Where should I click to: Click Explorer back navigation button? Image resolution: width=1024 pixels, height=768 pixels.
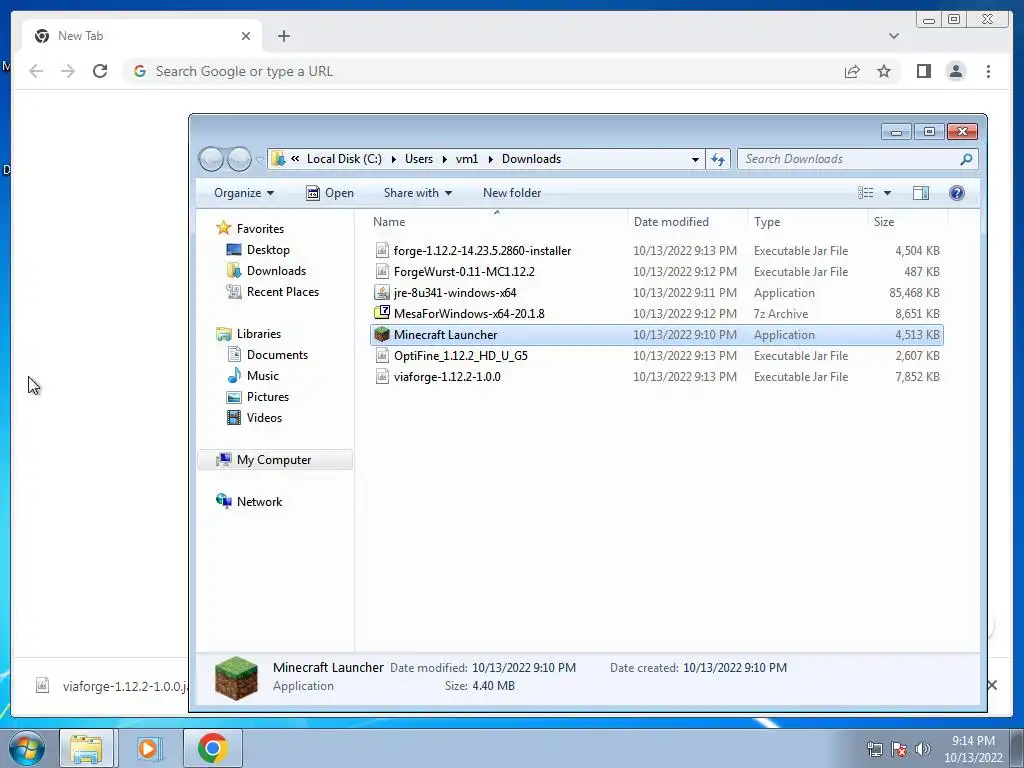click(211, 159)
